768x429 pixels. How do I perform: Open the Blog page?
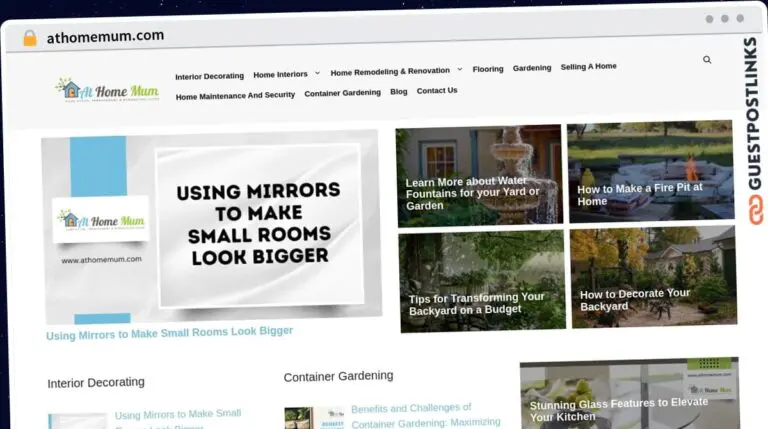coord(398,91)
